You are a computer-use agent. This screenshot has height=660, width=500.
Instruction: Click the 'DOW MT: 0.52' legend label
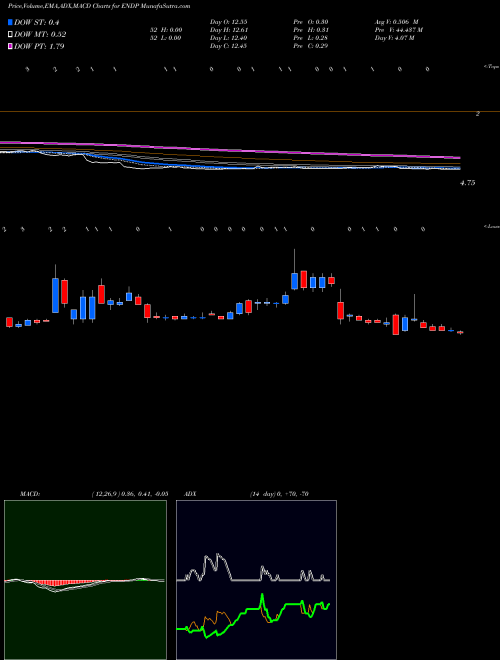pyautogui.click(x=40, y=35)
